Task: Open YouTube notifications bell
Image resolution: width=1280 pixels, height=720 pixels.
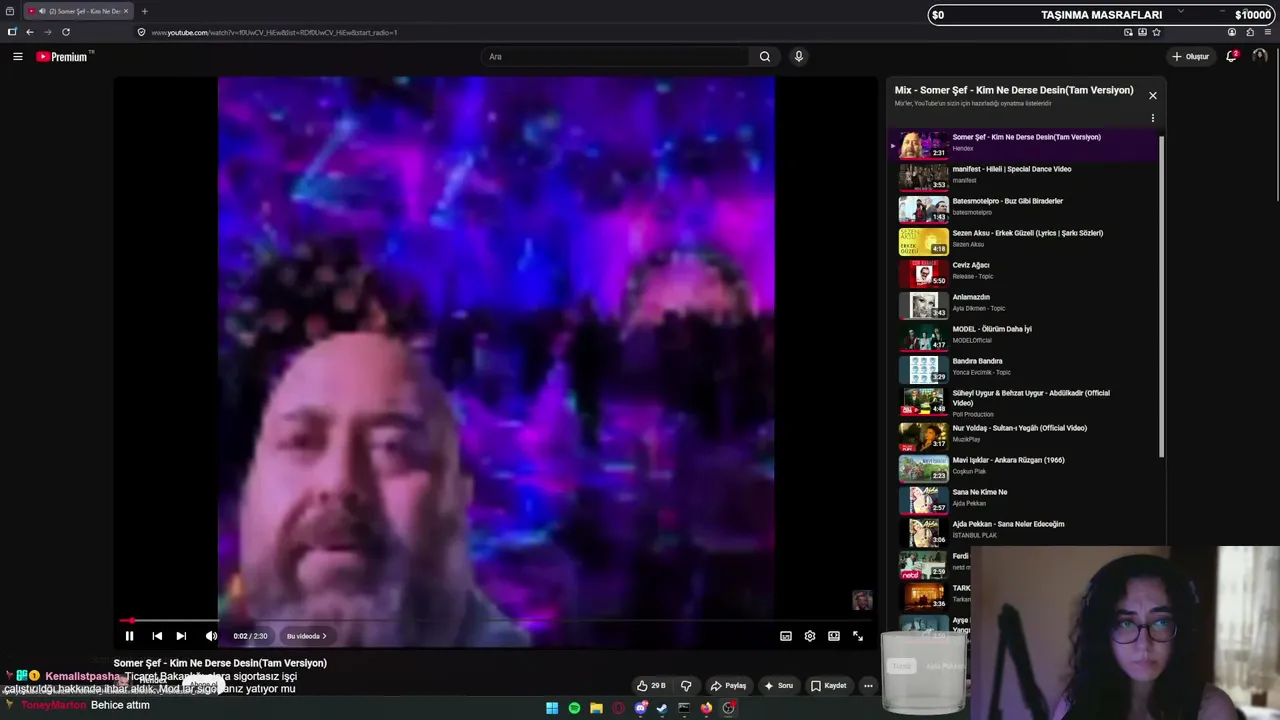Action: click(x=1232, y=57)
